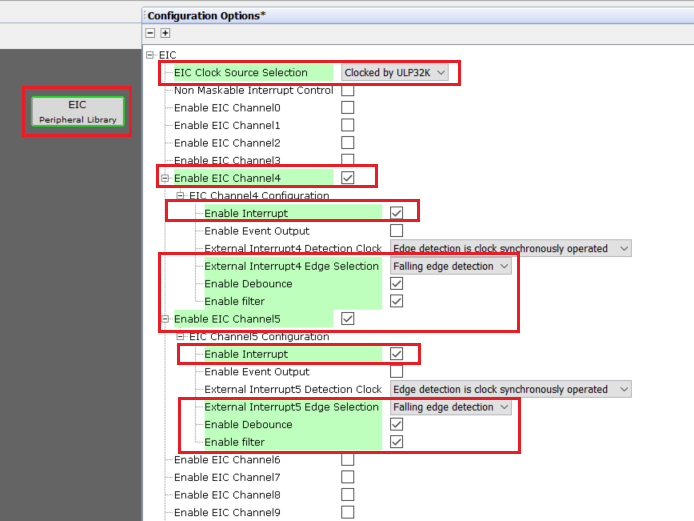Open External Interrupt4 Detection Clock dropdown

[510, 249]
